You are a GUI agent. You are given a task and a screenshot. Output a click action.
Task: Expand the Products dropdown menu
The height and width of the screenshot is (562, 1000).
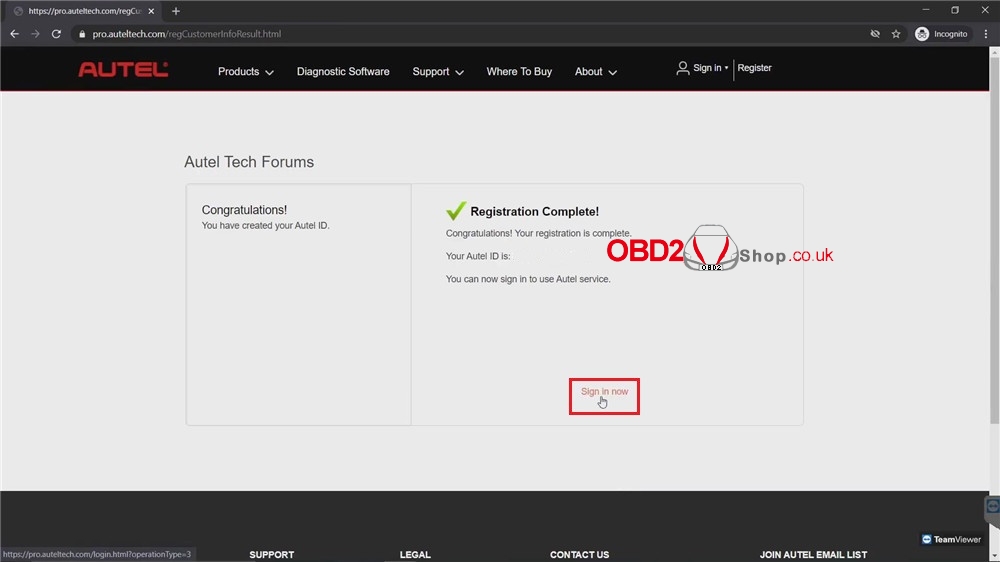246,72
